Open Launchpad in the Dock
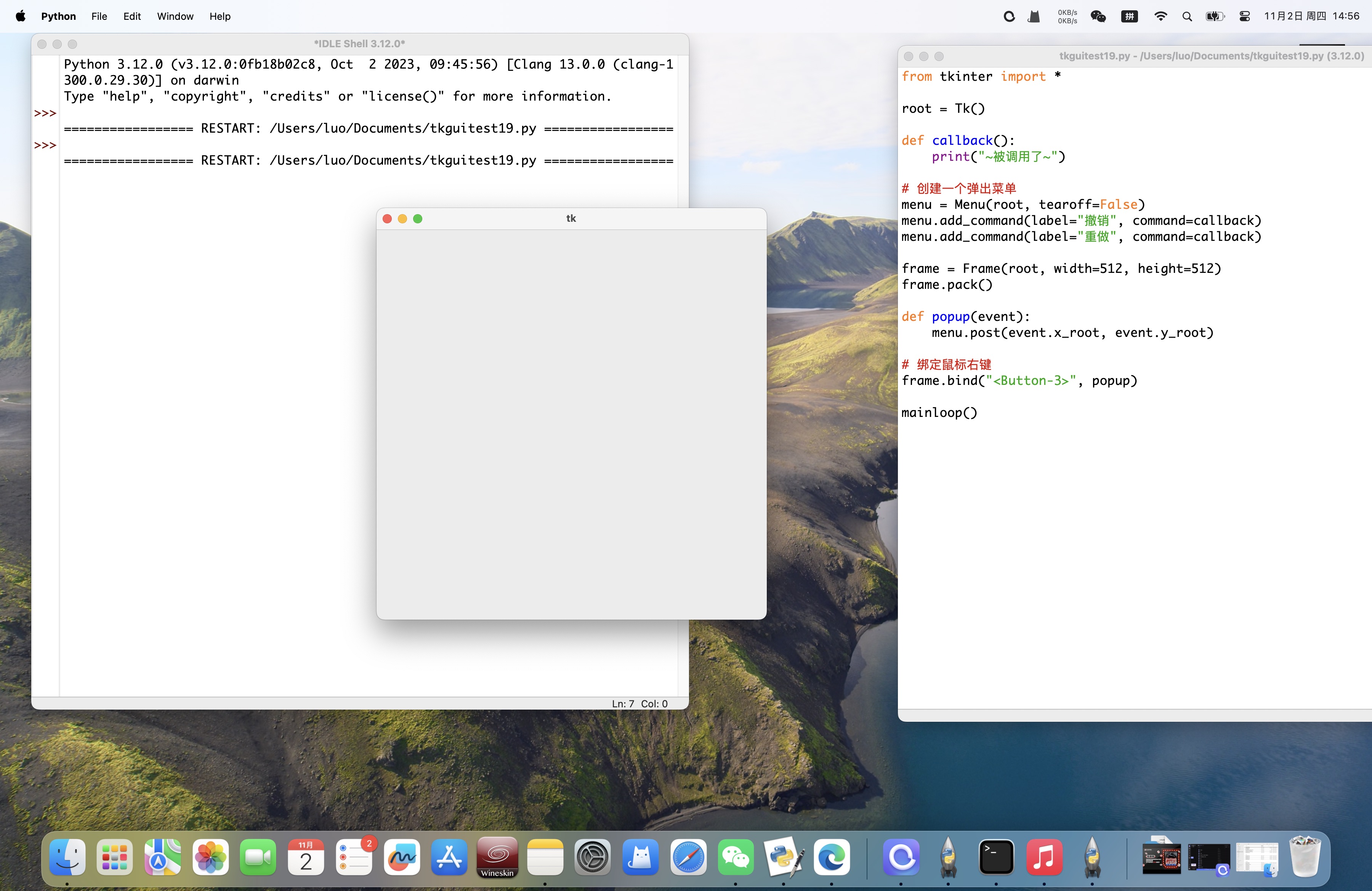This screenshot has height=891, width=1372. coord(115,857)
